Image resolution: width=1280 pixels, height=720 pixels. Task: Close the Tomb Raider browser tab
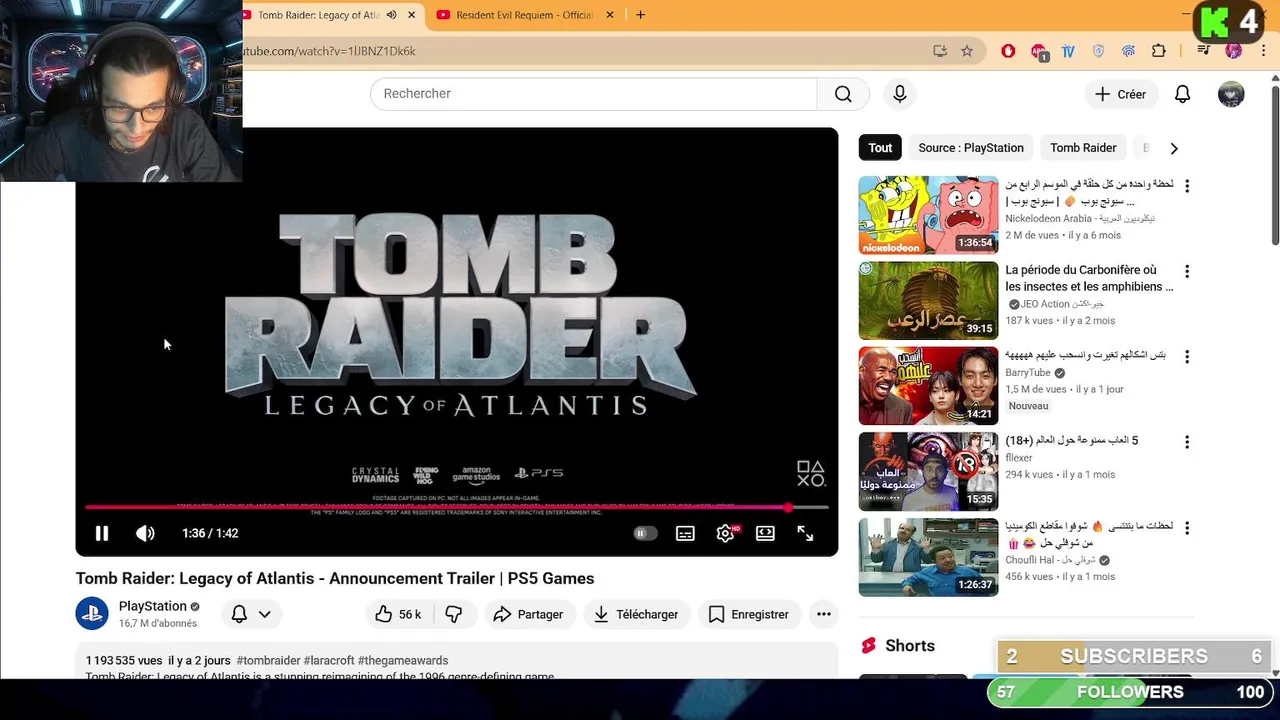[411, 15]
